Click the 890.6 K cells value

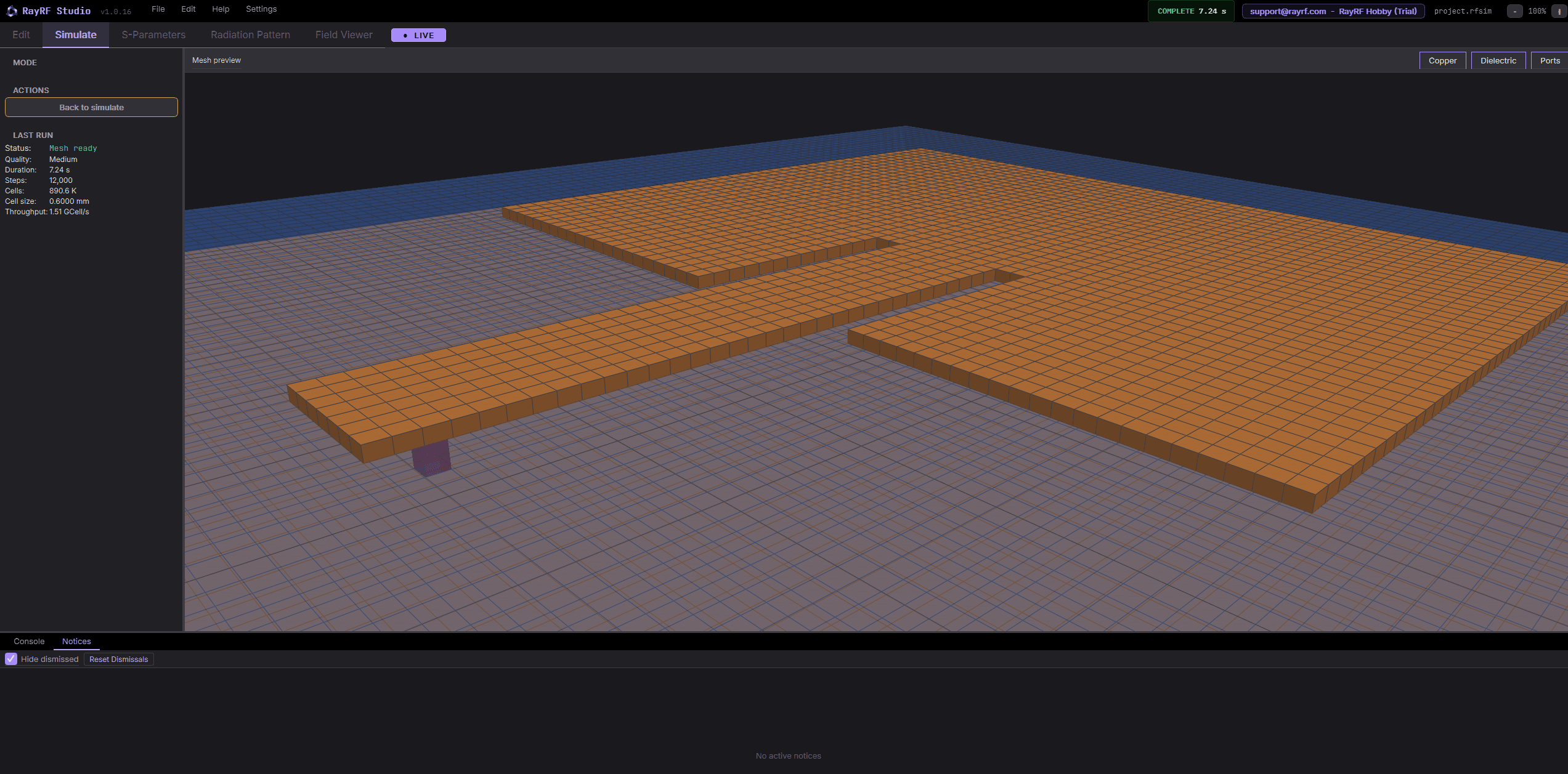[x=63, y=191]
